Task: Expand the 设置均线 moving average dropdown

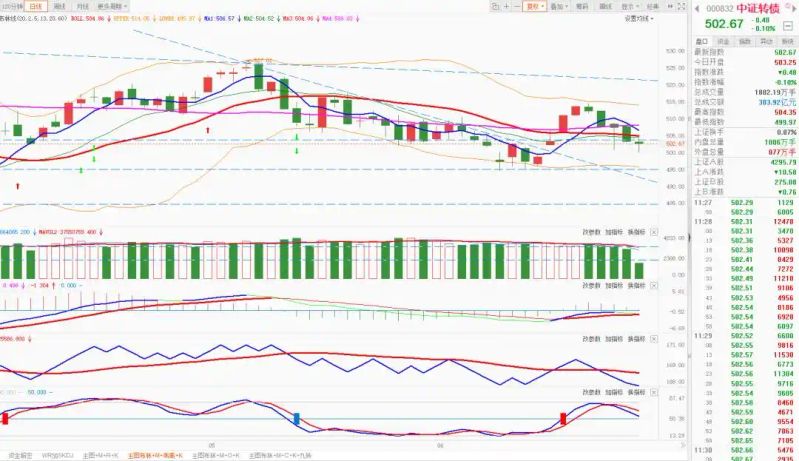Action: pyautogui.click(x=639, y=18)
